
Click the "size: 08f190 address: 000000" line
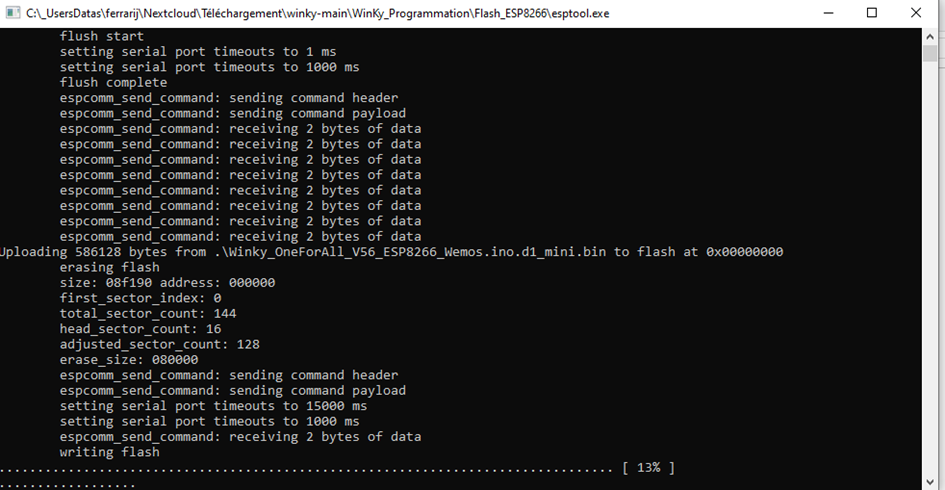coord(167,283)
